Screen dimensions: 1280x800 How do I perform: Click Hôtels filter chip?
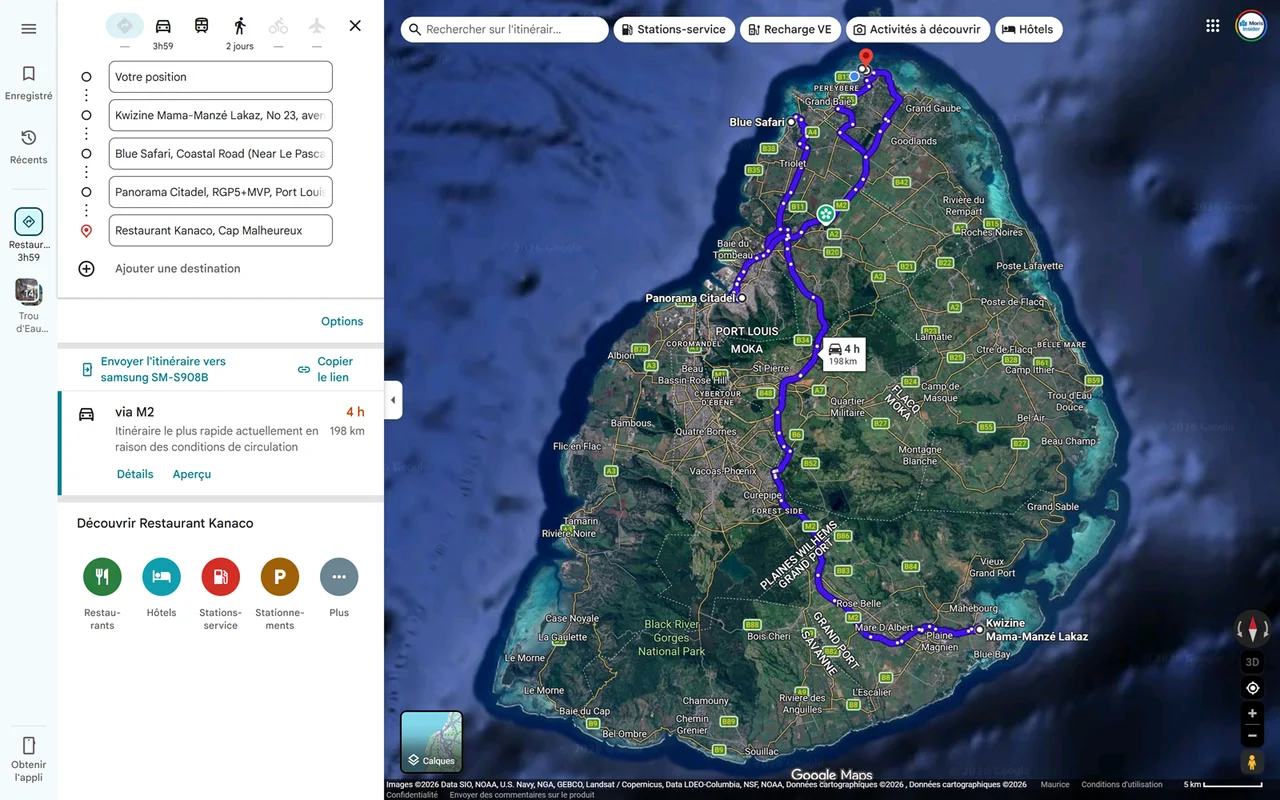coord(1028,30)
